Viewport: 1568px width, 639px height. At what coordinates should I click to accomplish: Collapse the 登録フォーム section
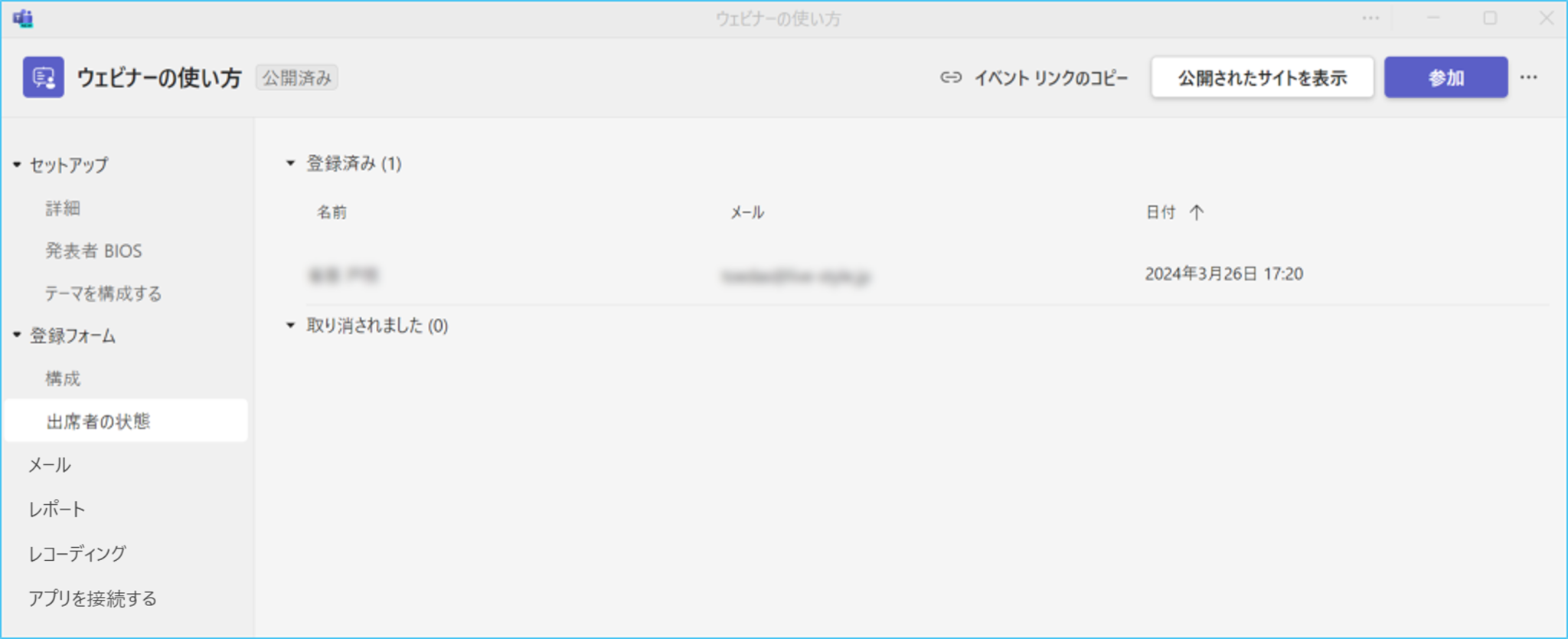coord(17,336)
